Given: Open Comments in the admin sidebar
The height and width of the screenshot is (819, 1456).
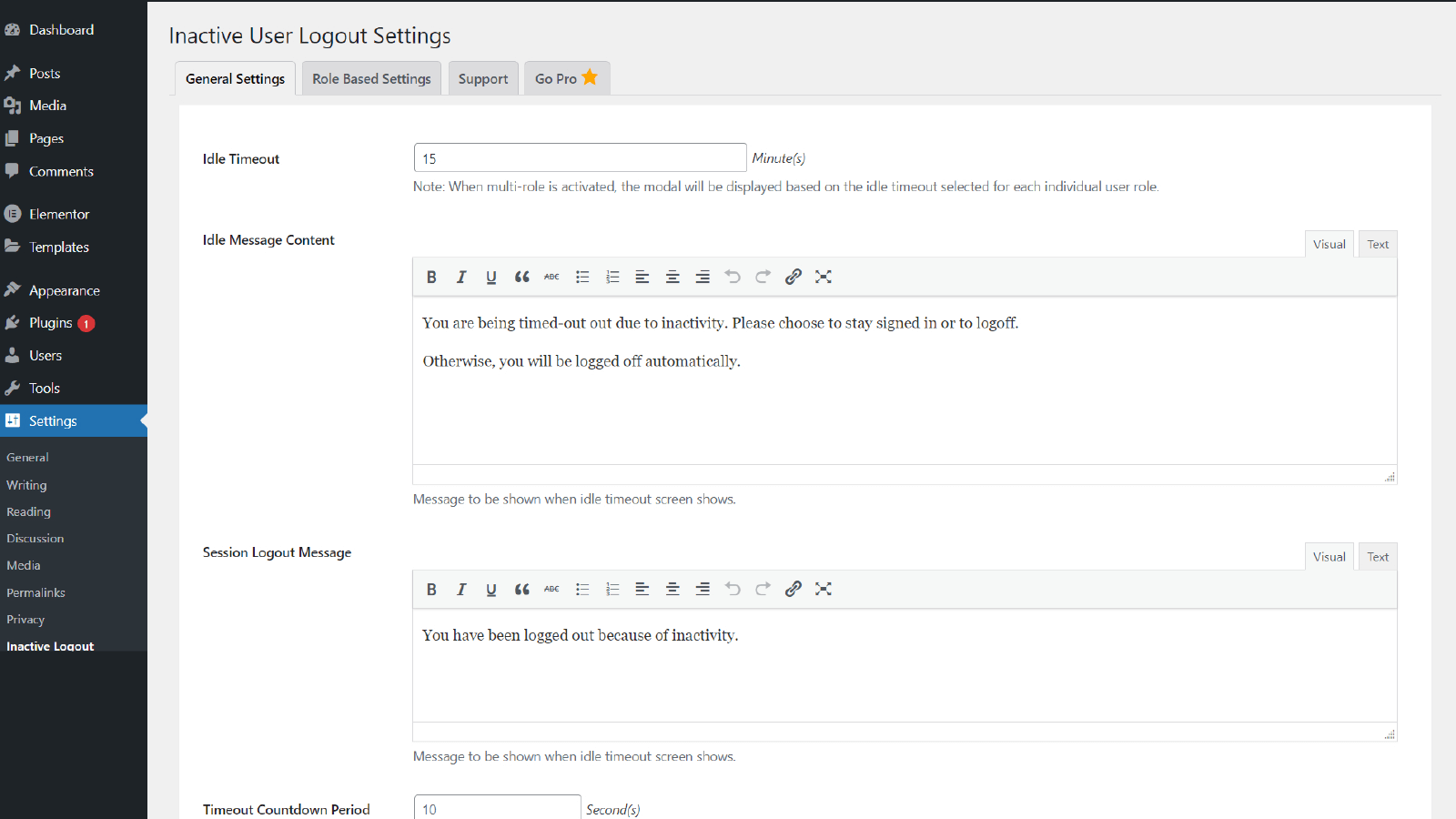Looking at the screenshot, I should point(74,171).
